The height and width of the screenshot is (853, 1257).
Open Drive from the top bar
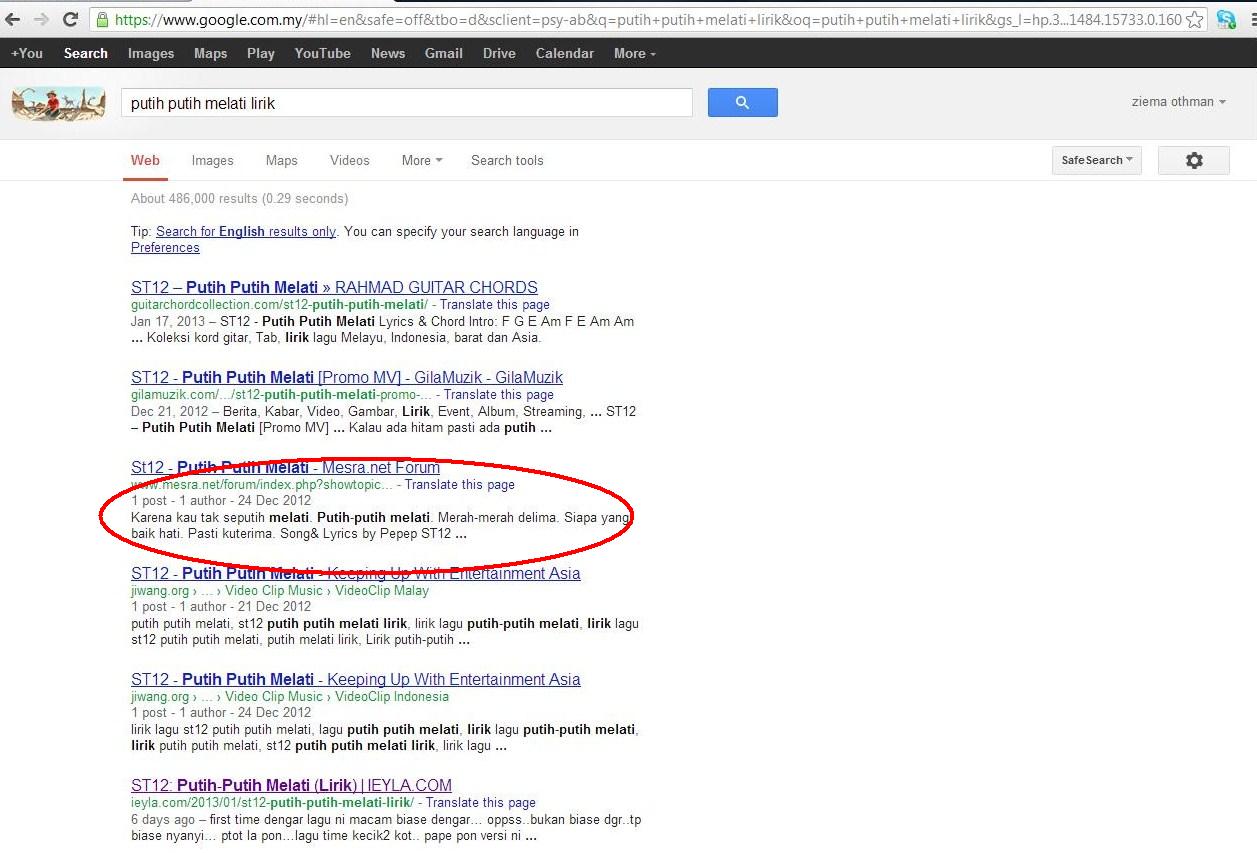499,53
